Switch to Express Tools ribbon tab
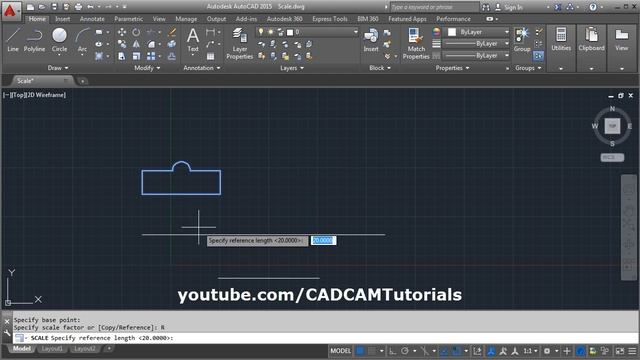 coord(330,19)
